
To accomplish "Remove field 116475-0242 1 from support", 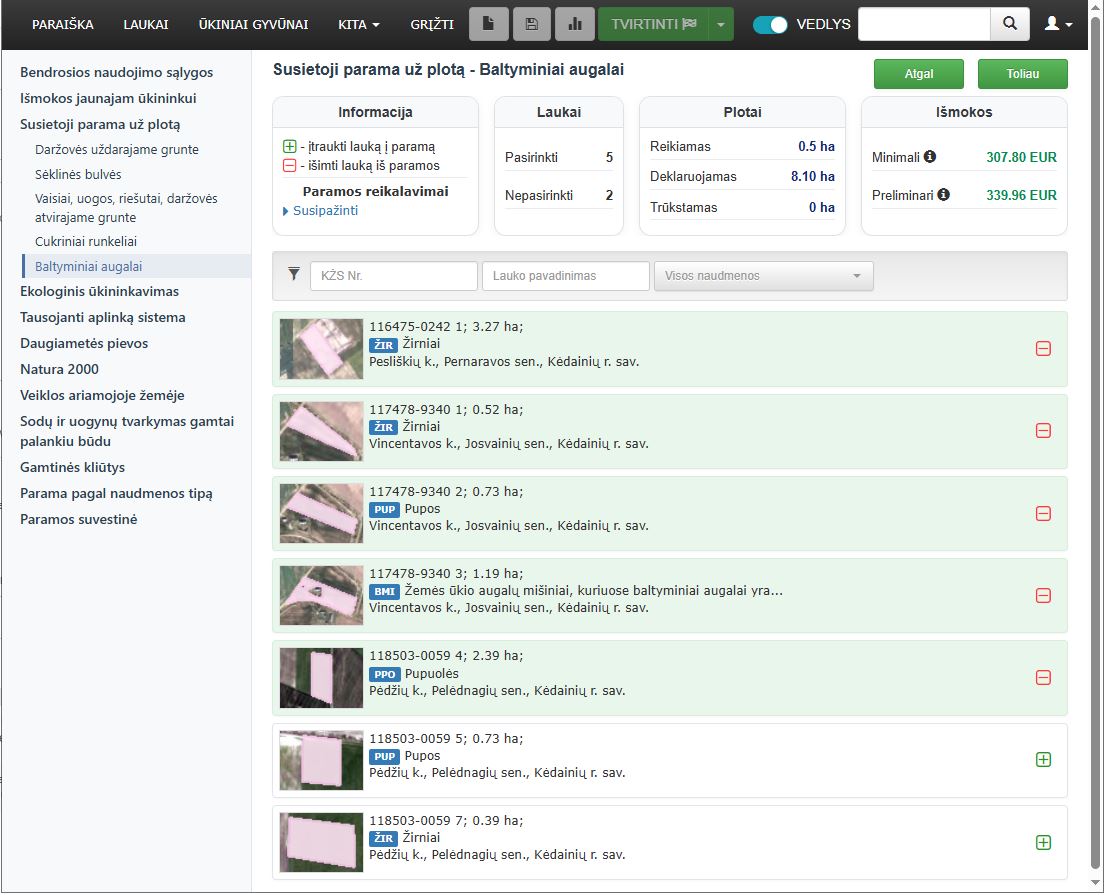I will tap(1043, 349).
